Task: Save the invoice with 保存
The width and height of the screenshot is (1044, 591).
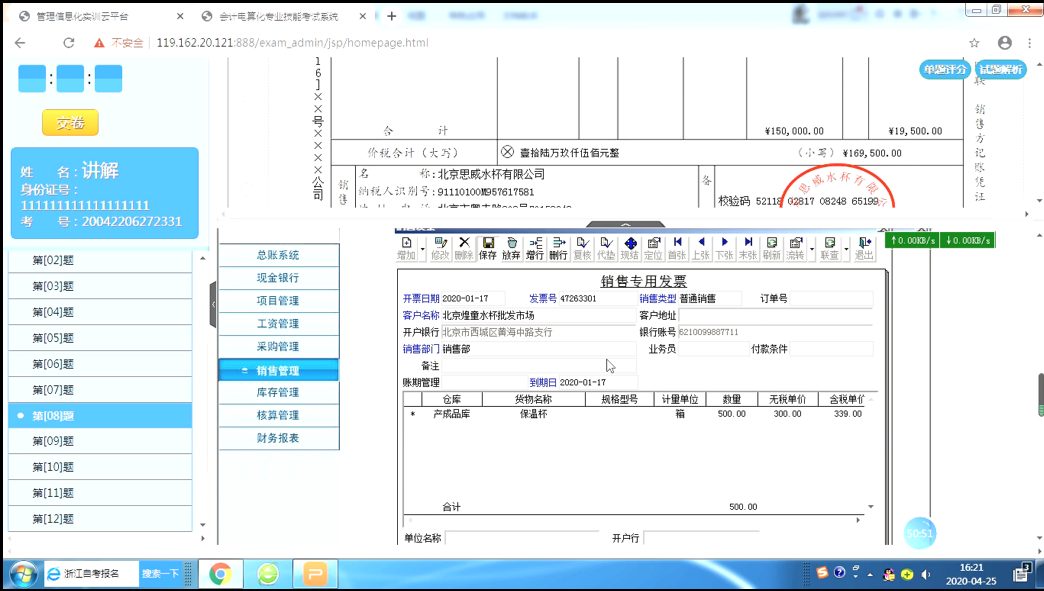Action: pos(488,248)
